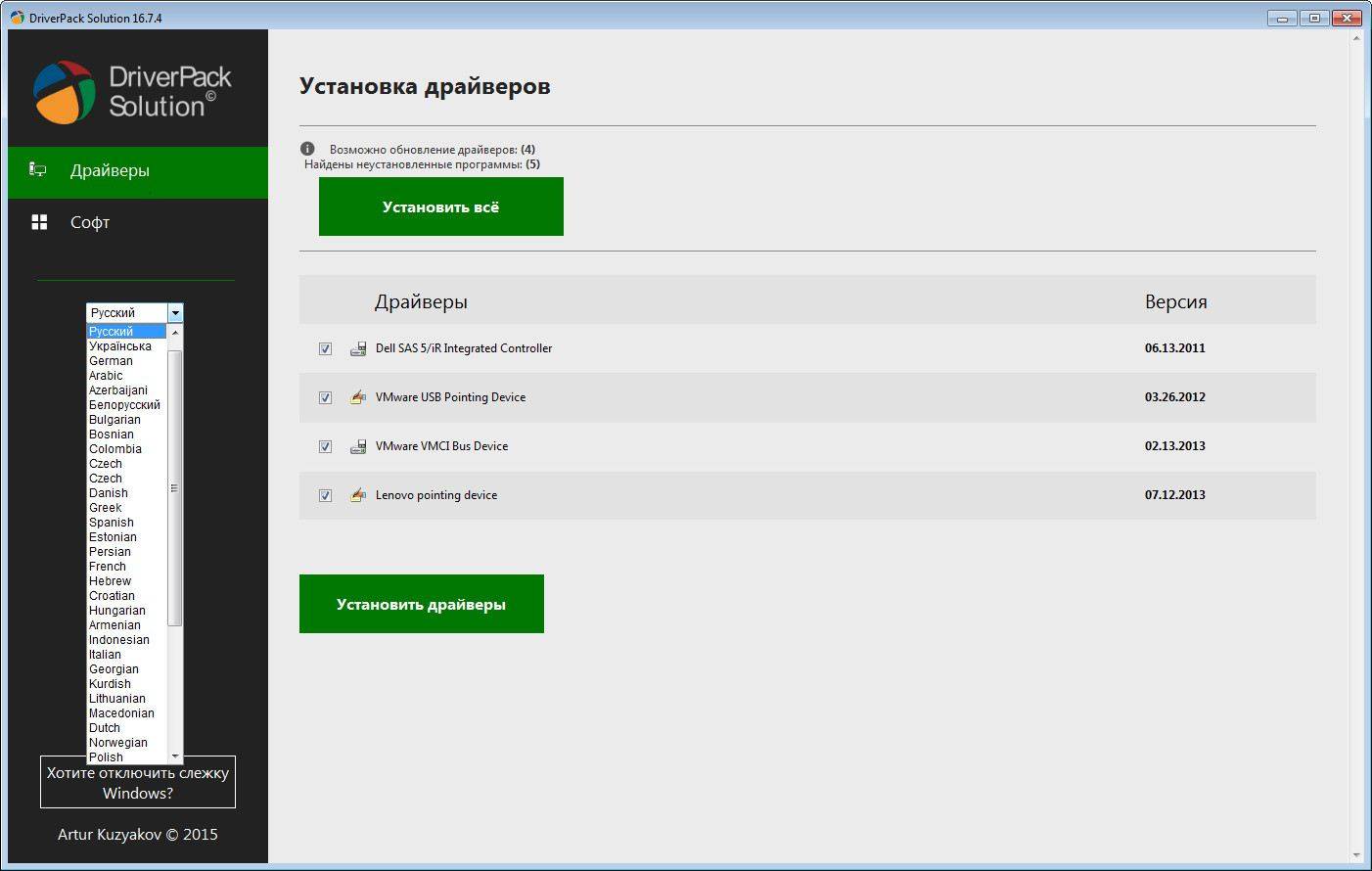Choose Italian from the language list
Image resolution: width=1372 pixels, height=871 pixels.
(x=127, y=654)
